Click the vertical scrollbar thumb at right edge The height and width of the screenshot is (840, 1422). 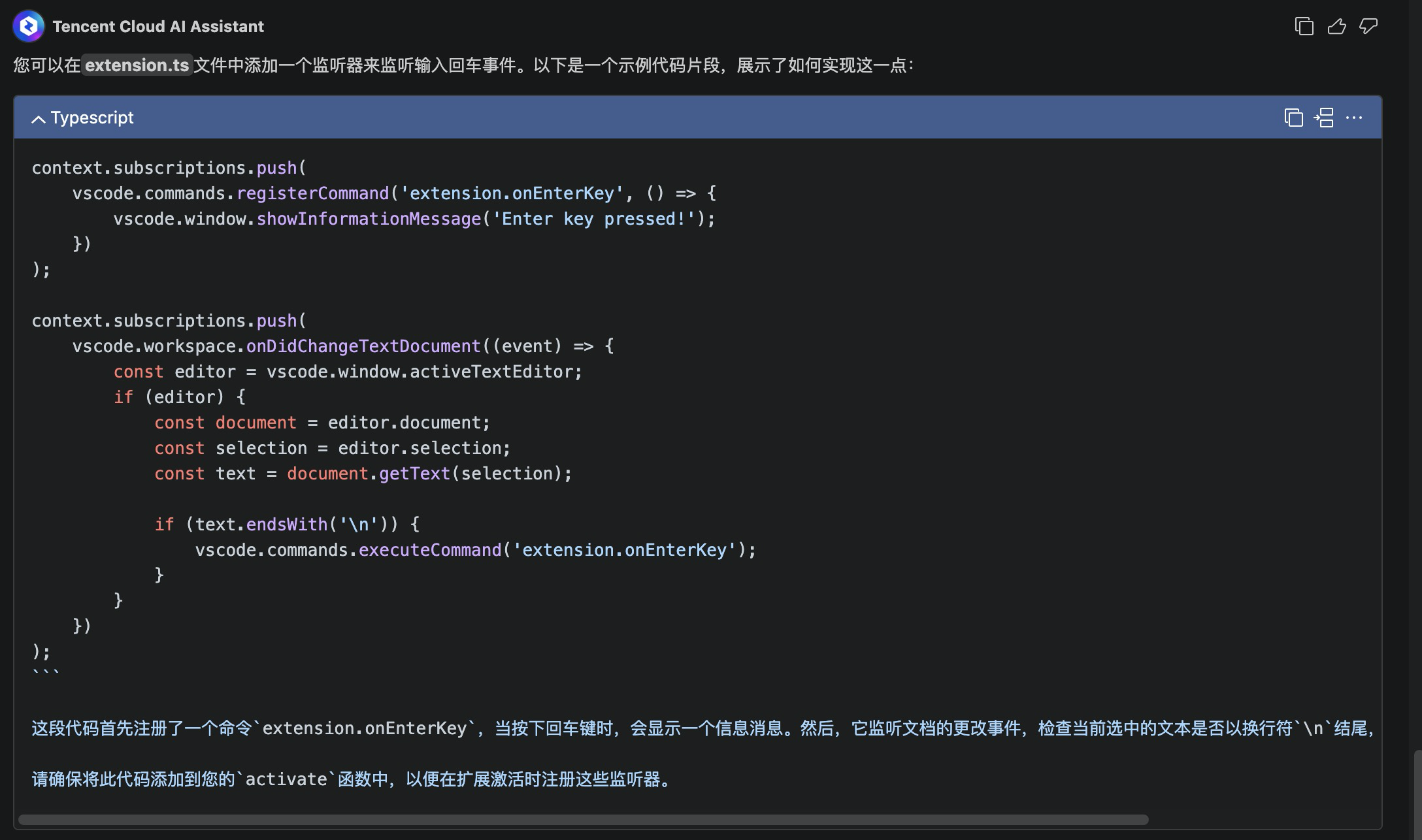point(1417,794)
